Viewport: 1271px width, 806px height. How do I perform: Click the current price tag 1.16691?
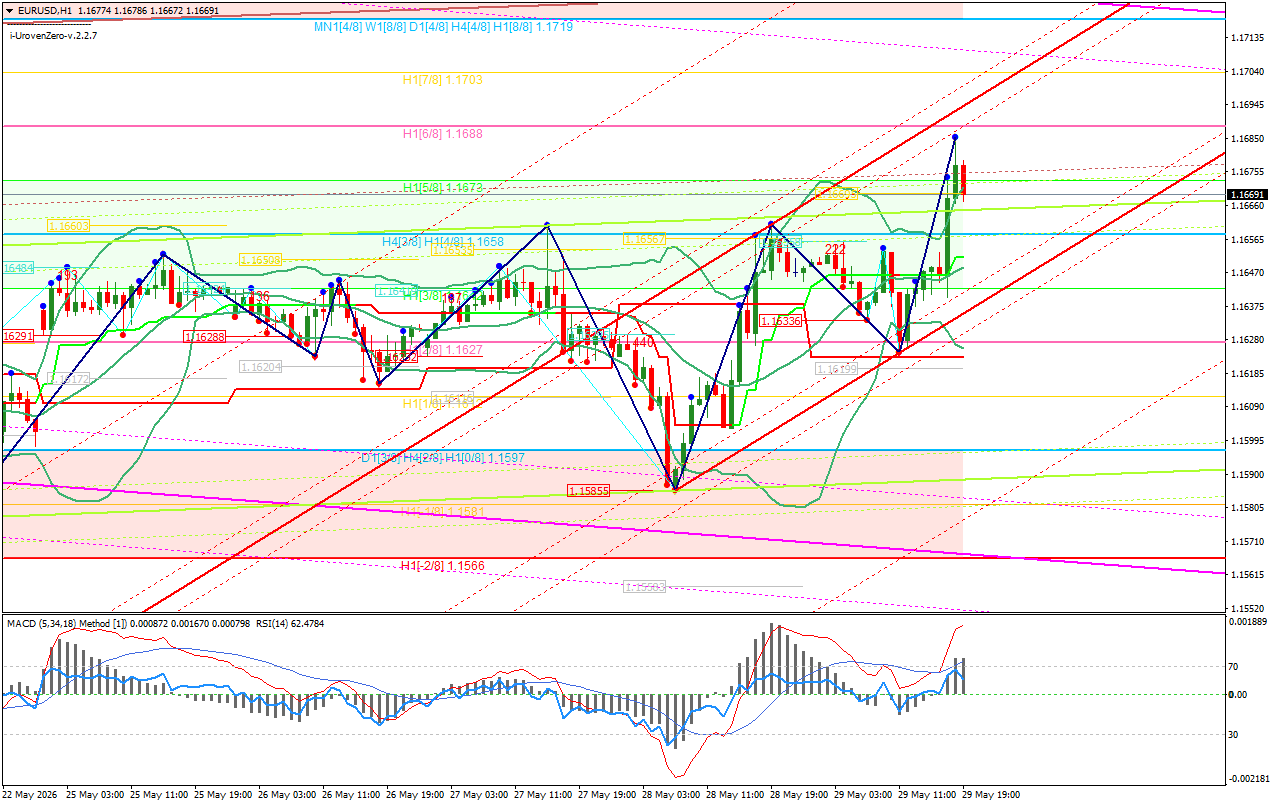(x=1247, y=195)
